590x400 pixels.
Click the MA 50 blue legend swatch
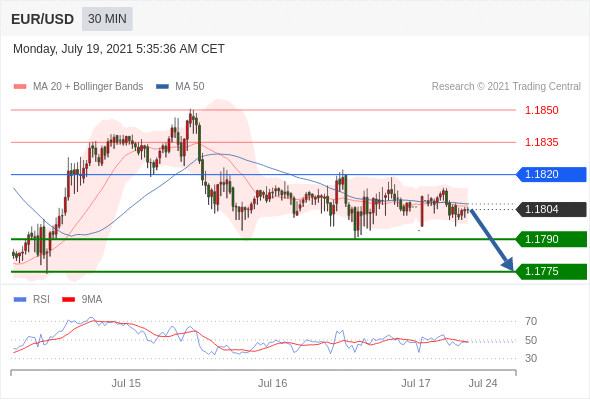coord(162,87)
